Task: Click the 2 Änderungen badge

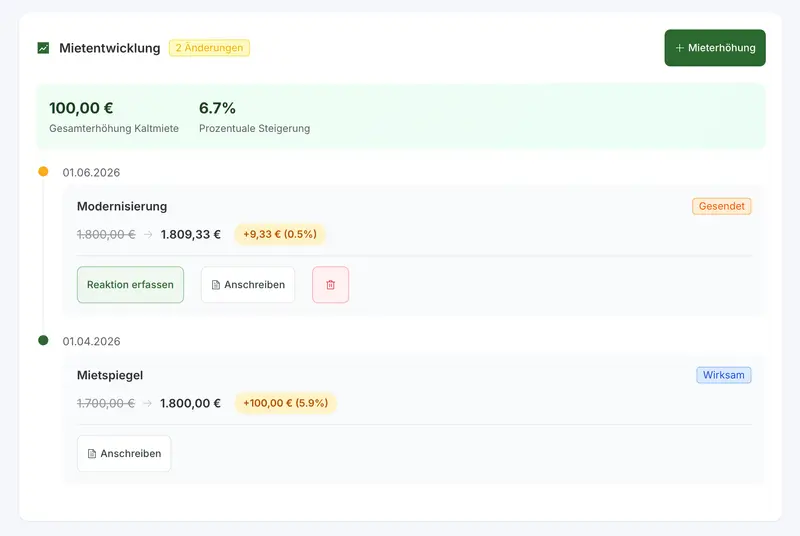Action: 209,48
